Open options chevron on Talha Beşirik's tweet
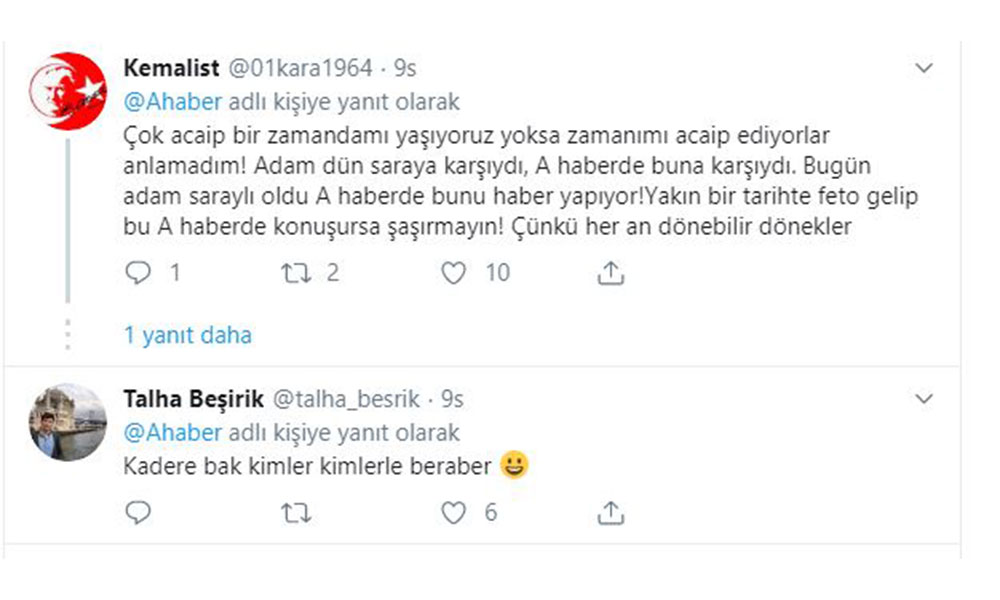1000x600 pixels. pos(925,399)
